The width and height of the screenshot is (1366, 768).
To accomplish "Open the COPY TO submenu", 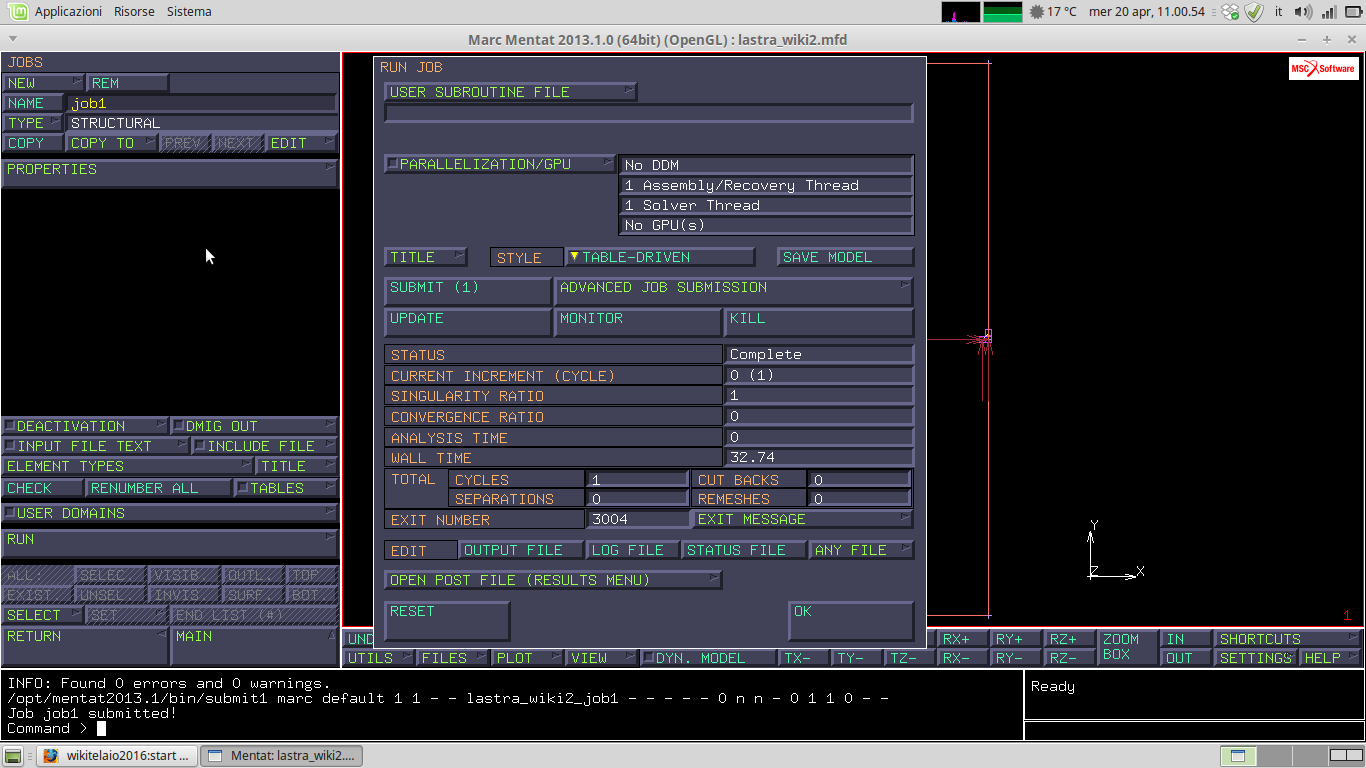I will click(x=111, y=143).
